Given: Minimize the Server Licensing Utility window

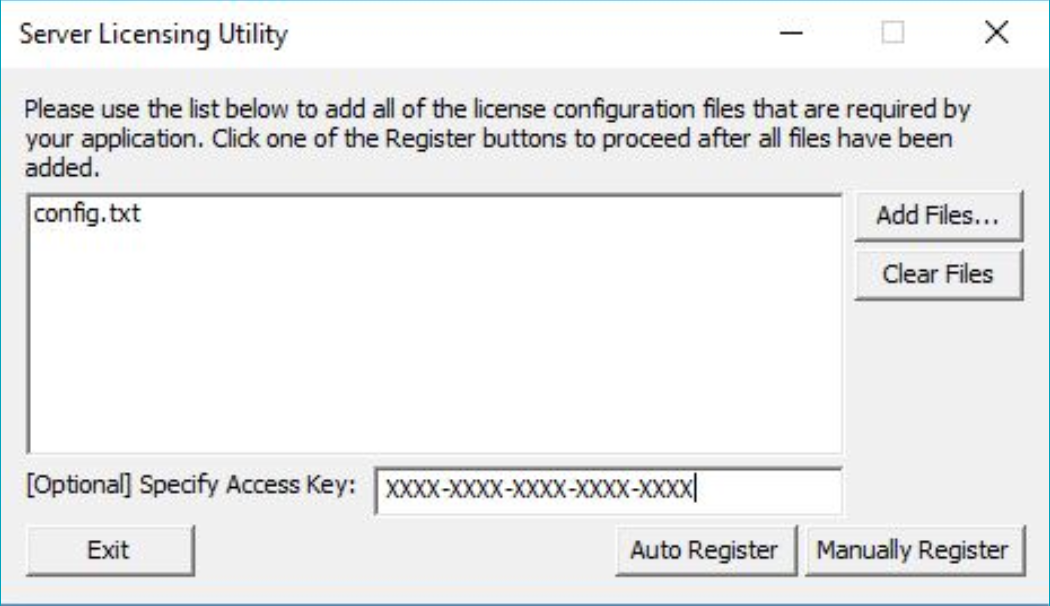Looking at the screenshot, I should coord(792,35).
